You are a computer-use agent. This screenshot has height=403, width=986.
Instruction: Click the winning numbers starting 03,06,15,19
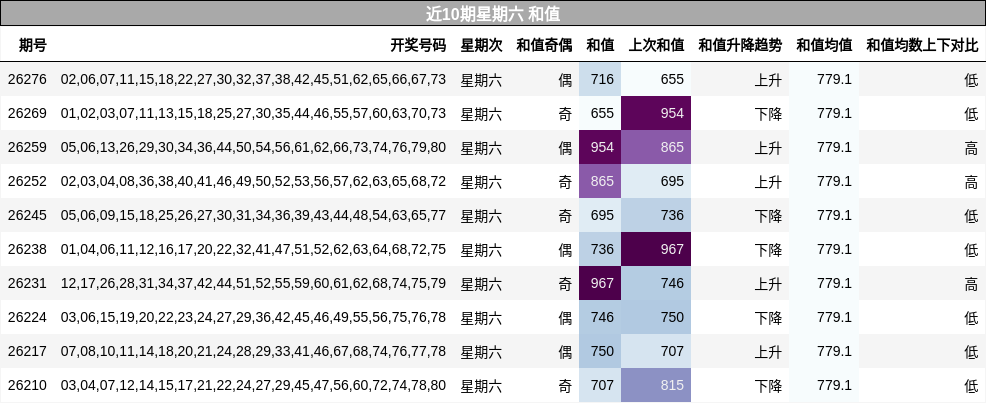253,317
